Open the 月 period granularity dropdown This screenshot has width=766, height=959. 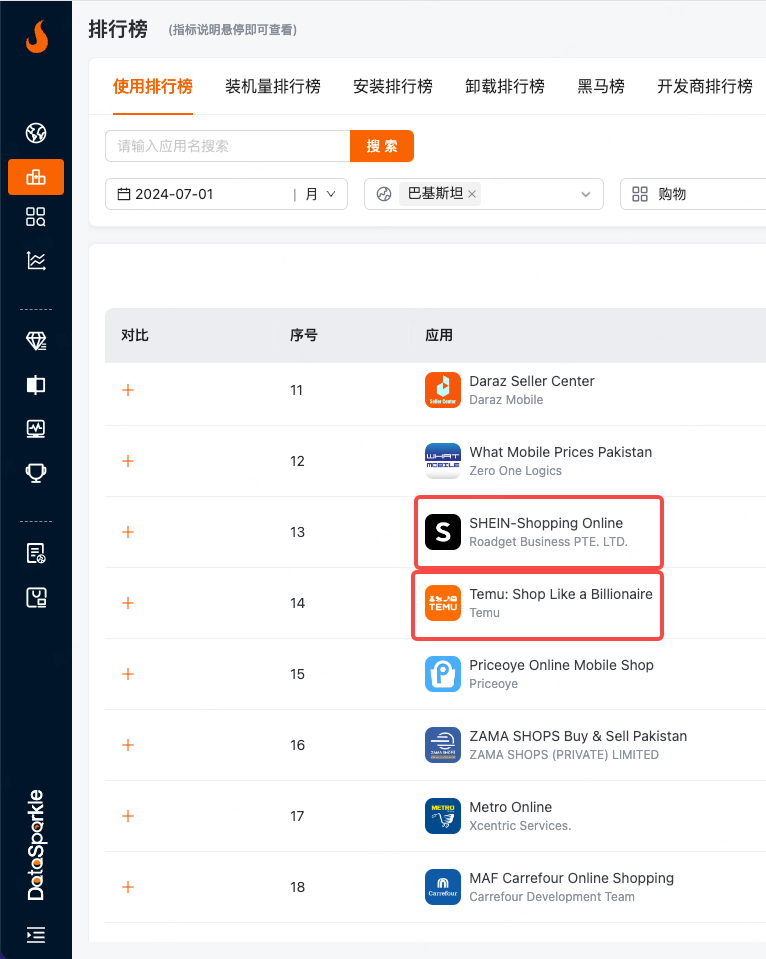321,194
